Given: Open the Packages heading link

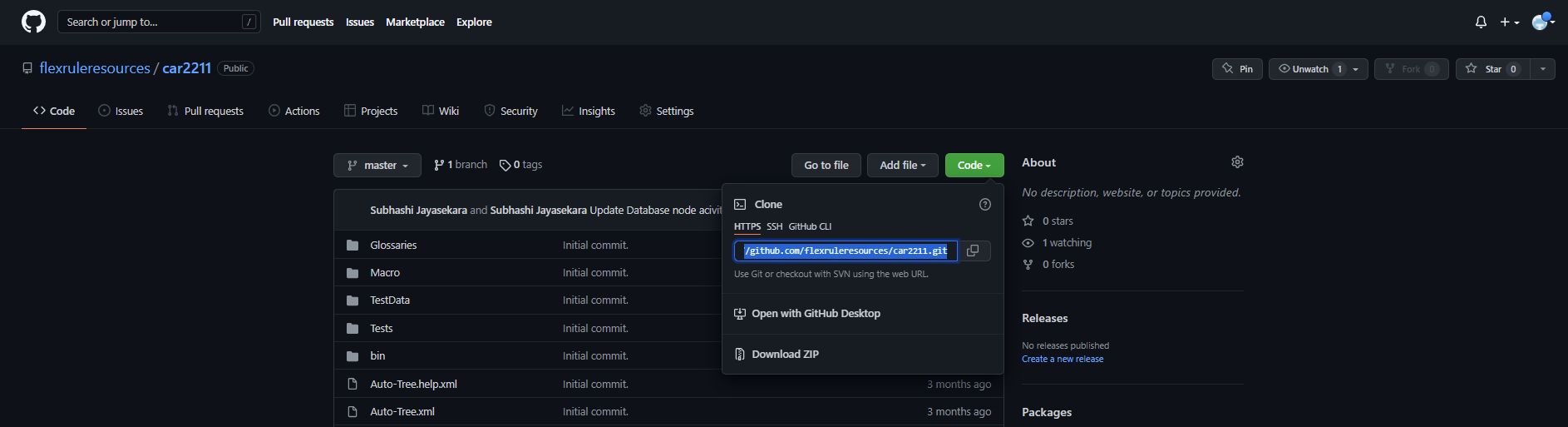Looking at the screenshot, I should pos(1047,412).
